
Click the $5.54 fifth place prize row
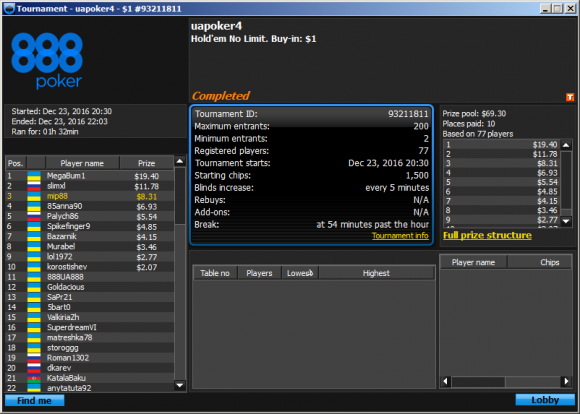(502, 182)
